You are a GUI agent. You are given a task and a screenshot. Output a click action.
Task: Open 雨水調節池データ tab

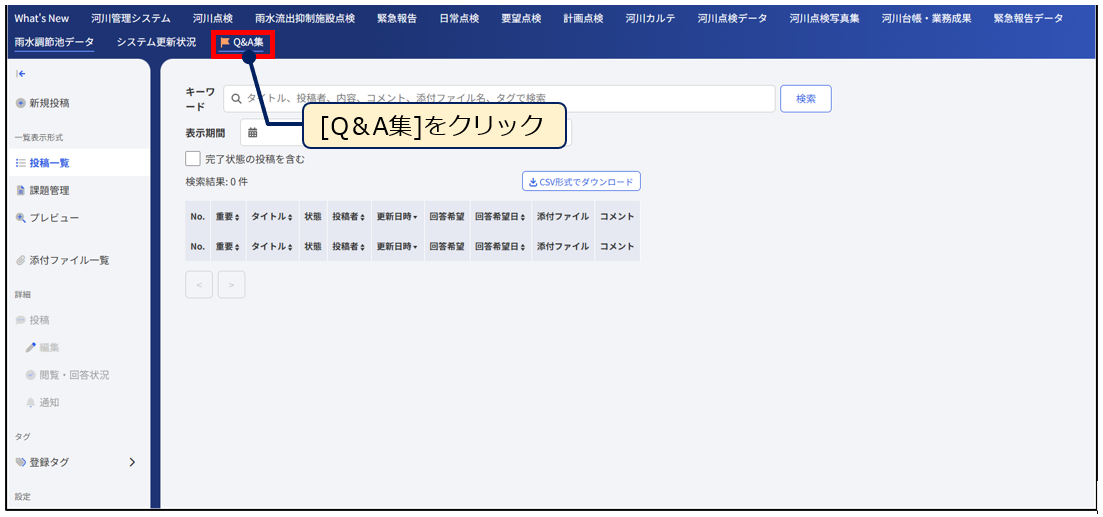pyautogui.click(x=54, y=42)
